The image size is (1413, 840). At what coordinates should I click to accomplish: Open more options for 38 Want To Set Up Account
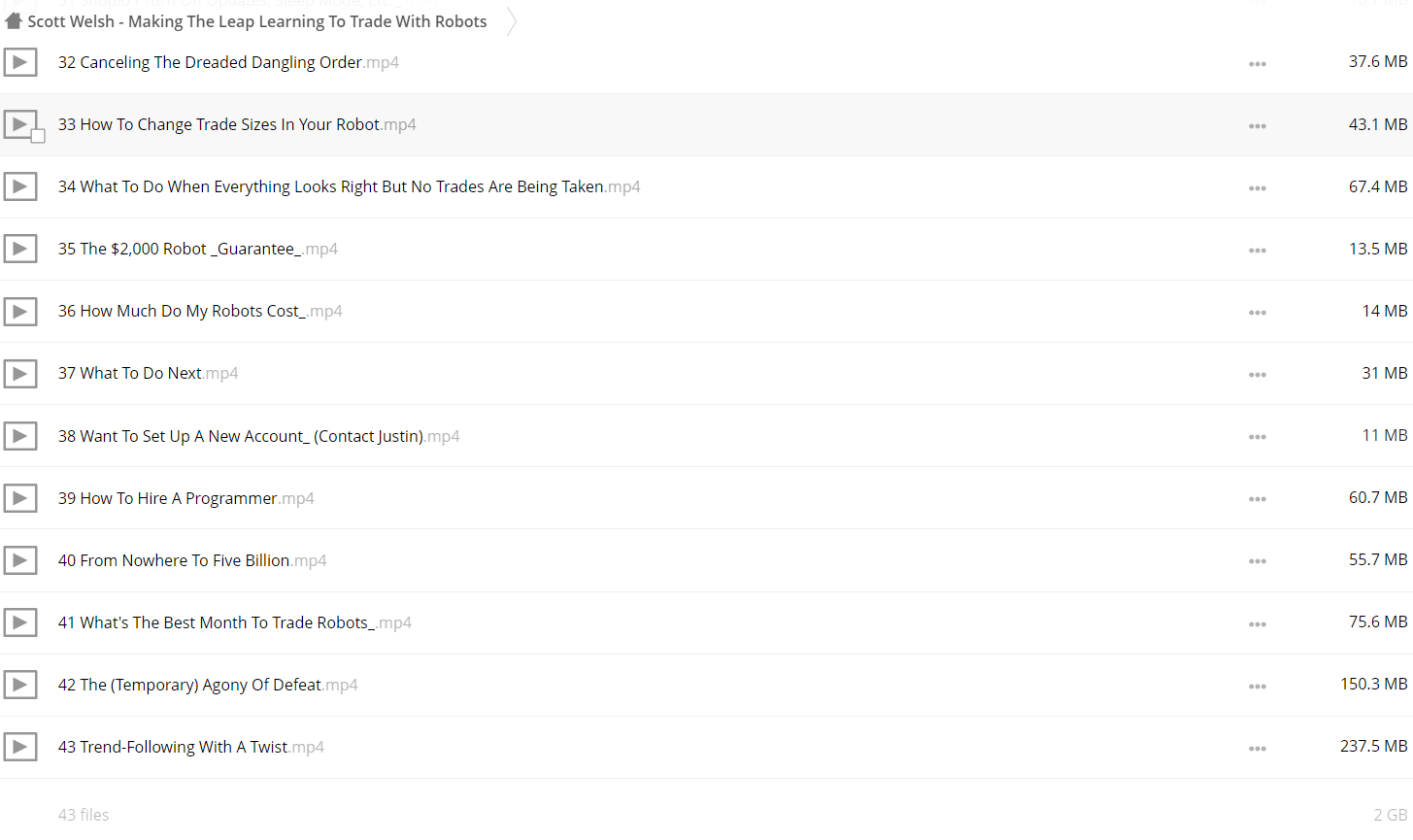pyautogui.click(x=1257, y=437)
